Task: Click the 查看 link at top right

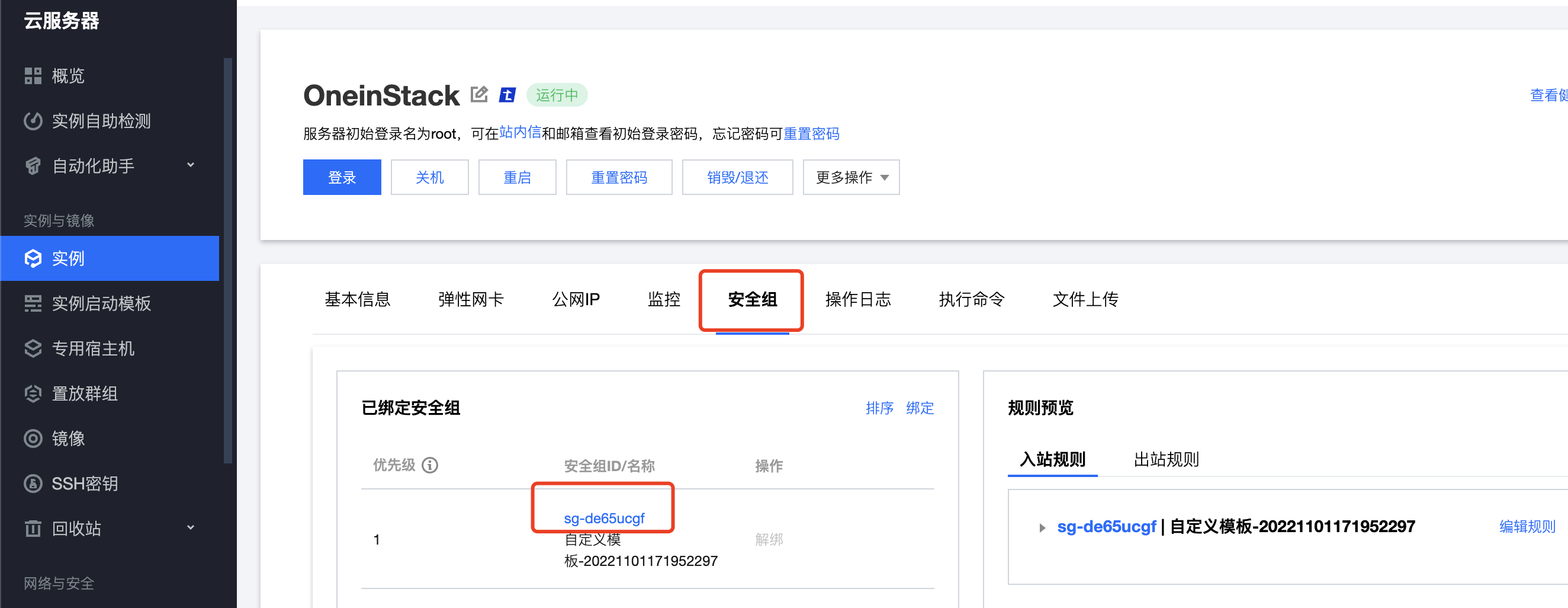Action: [x=1548, y=95]
